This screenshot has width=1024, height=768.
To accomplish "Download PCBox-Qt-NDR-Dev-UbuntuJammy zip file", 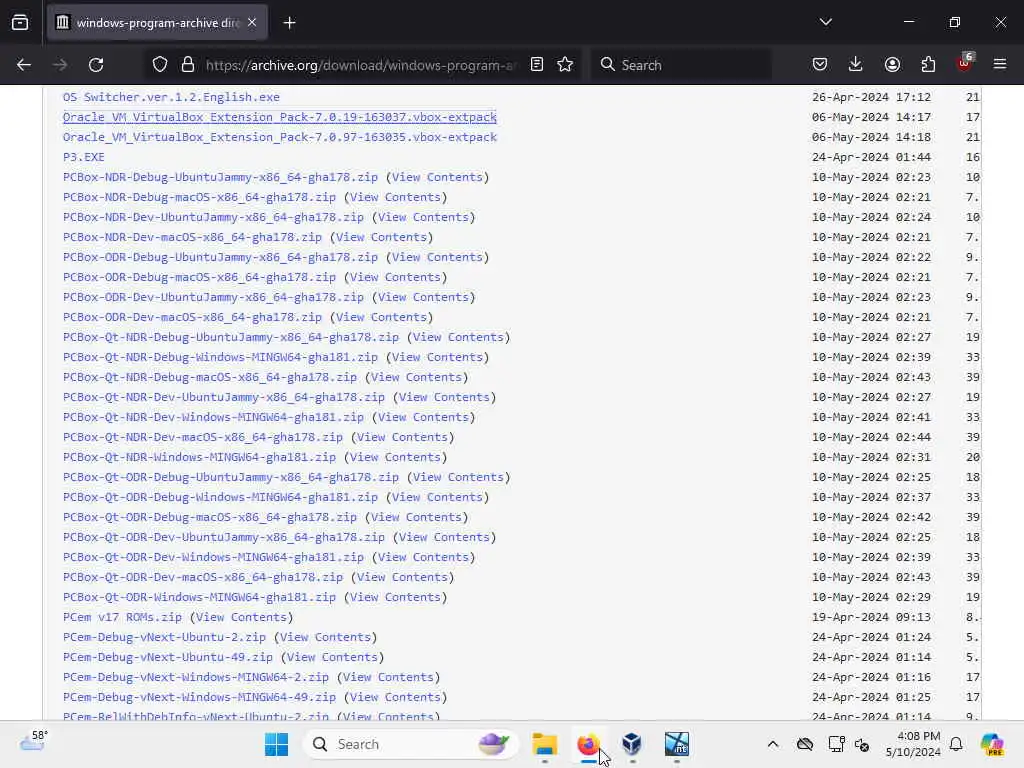I will click(224, 397).
